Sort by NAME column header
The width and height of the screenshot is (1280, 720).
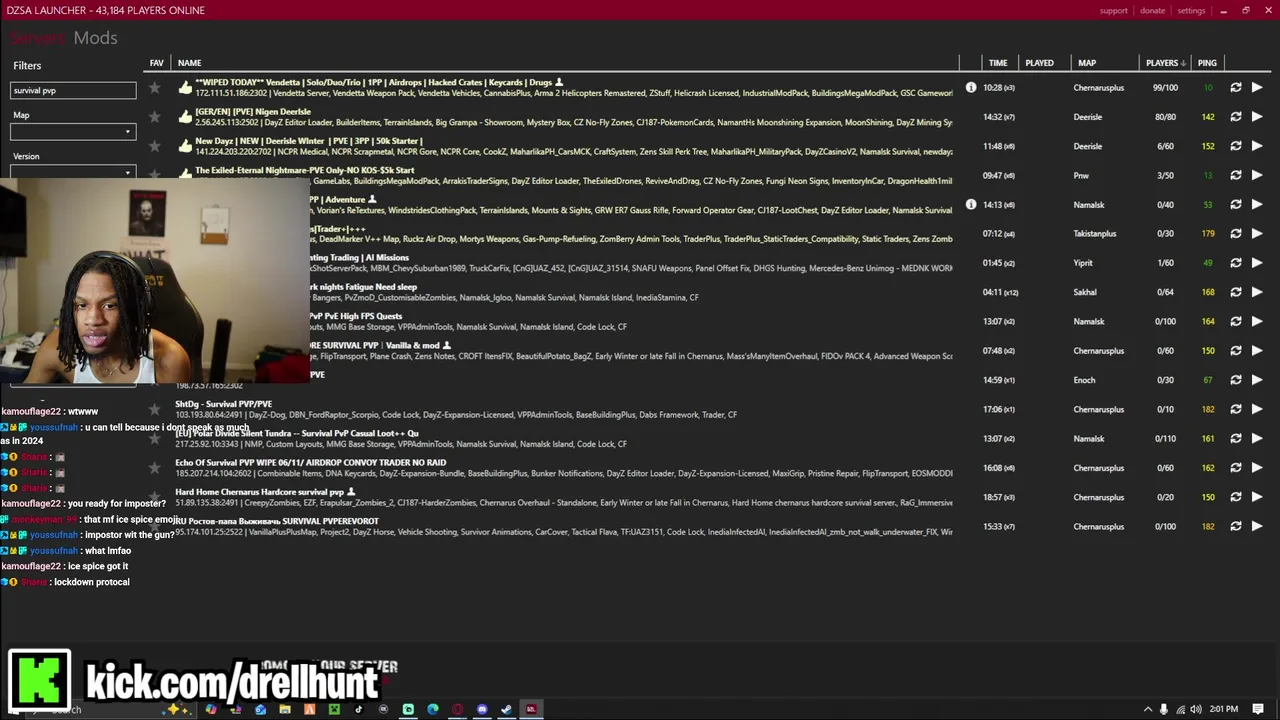pyautogui.click(x=189, y=63)
